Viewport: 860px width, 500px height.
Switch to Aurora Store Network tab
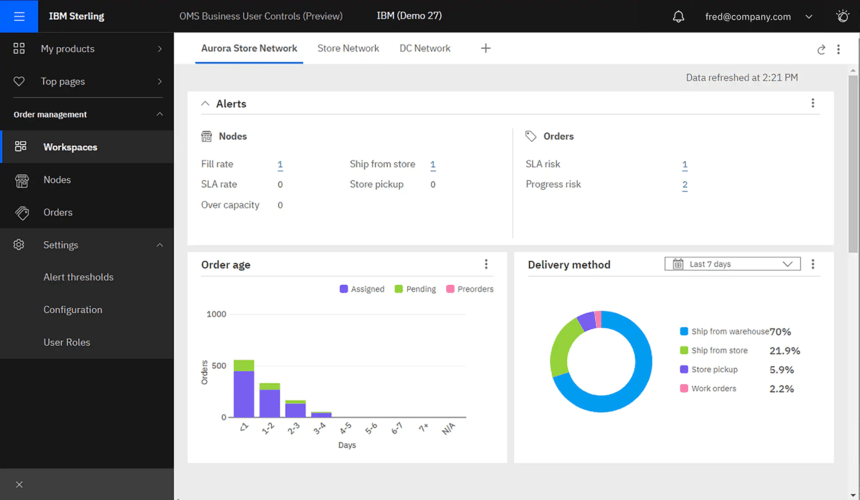249,48
